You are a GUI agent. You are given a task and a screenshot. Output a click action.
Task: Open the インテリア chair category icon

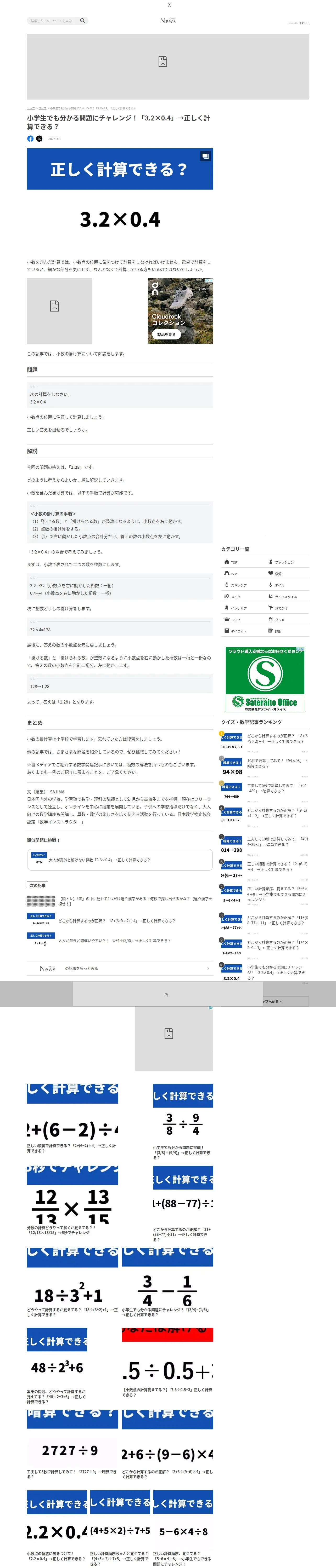tap(227, 608)
